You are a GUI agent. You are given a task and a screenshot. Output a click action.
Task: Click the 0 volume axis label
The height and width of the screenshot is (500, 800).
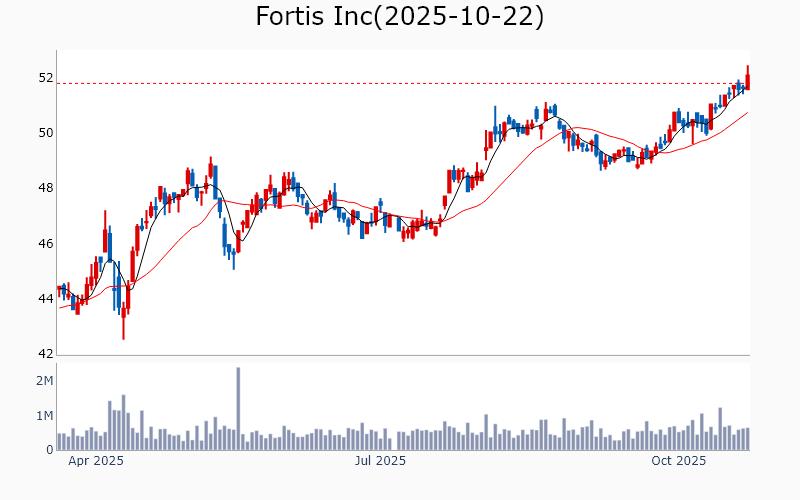point(50,450)
